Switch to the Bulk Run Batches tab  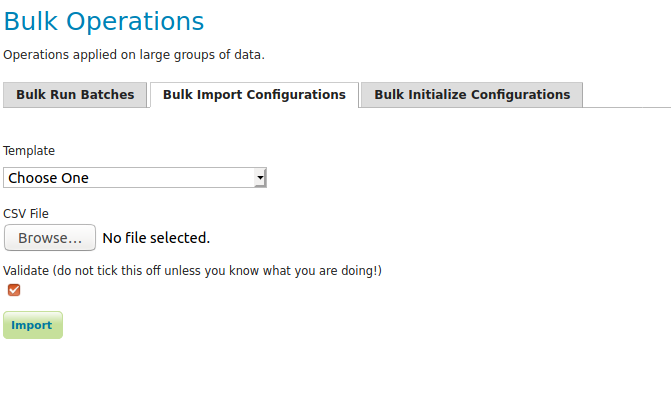(x=75, y=95)
